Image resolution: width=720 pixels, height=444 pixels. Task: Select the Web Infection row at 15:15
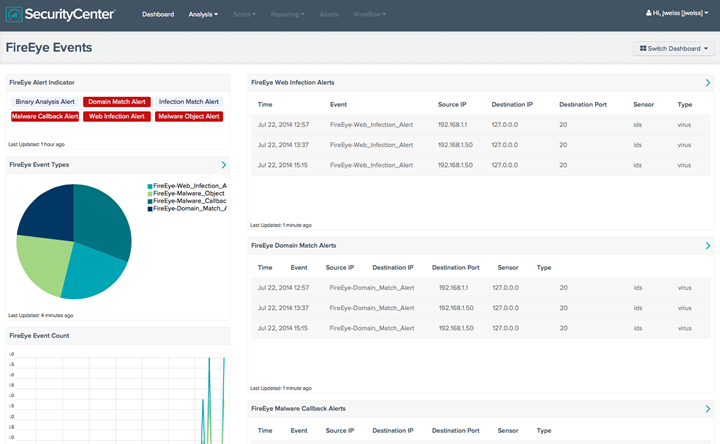pos(480,165)
